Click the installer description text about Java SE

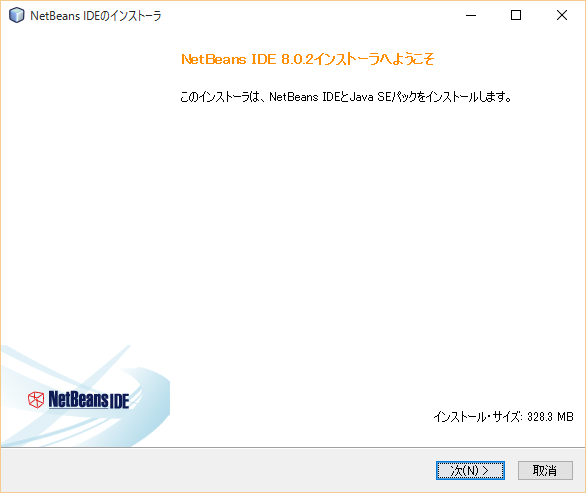[346, 97]
